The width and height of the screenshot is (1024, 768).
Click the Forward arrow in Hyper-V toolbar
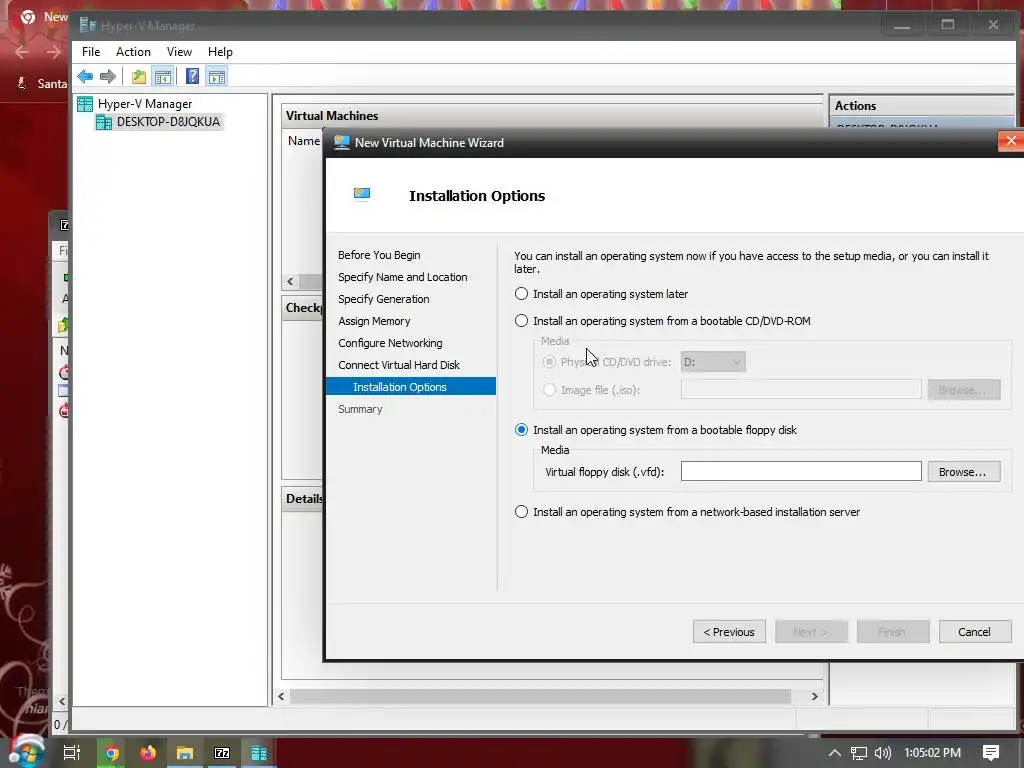pos(108,76)
